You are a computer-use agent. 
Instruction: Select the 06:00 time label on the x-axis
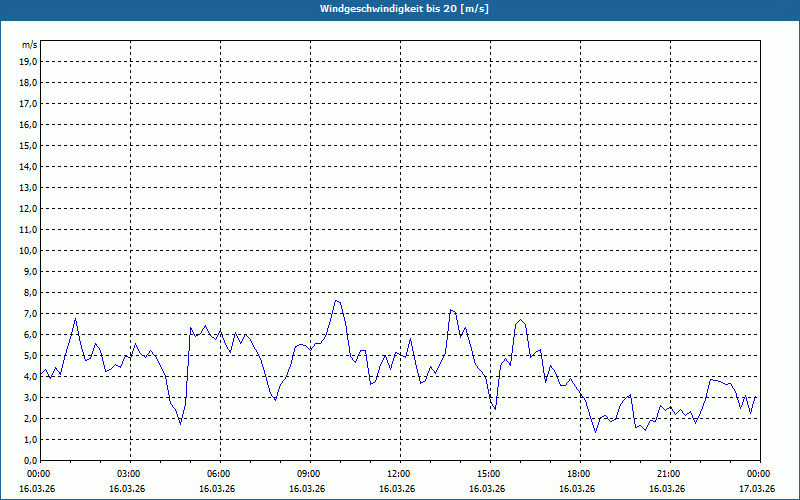(219, 474)
